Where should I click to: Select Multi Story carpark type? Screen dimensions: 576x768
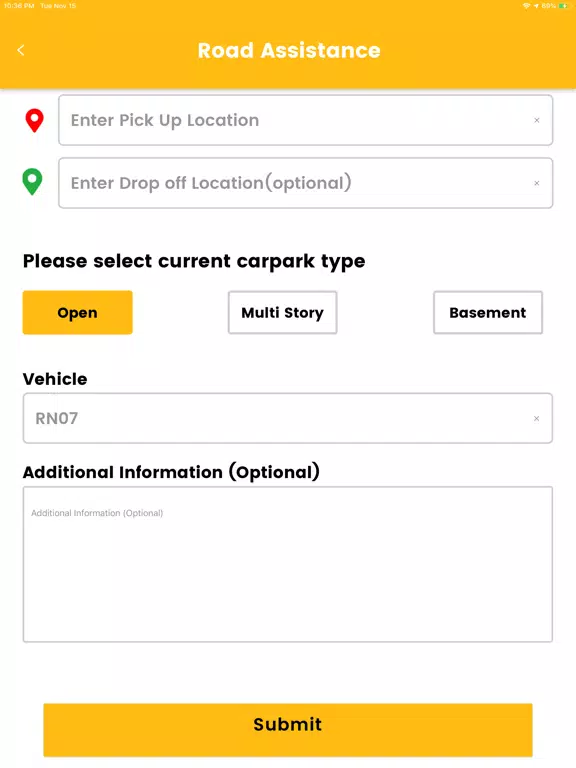pyautogui.click(x=283, y=312)
